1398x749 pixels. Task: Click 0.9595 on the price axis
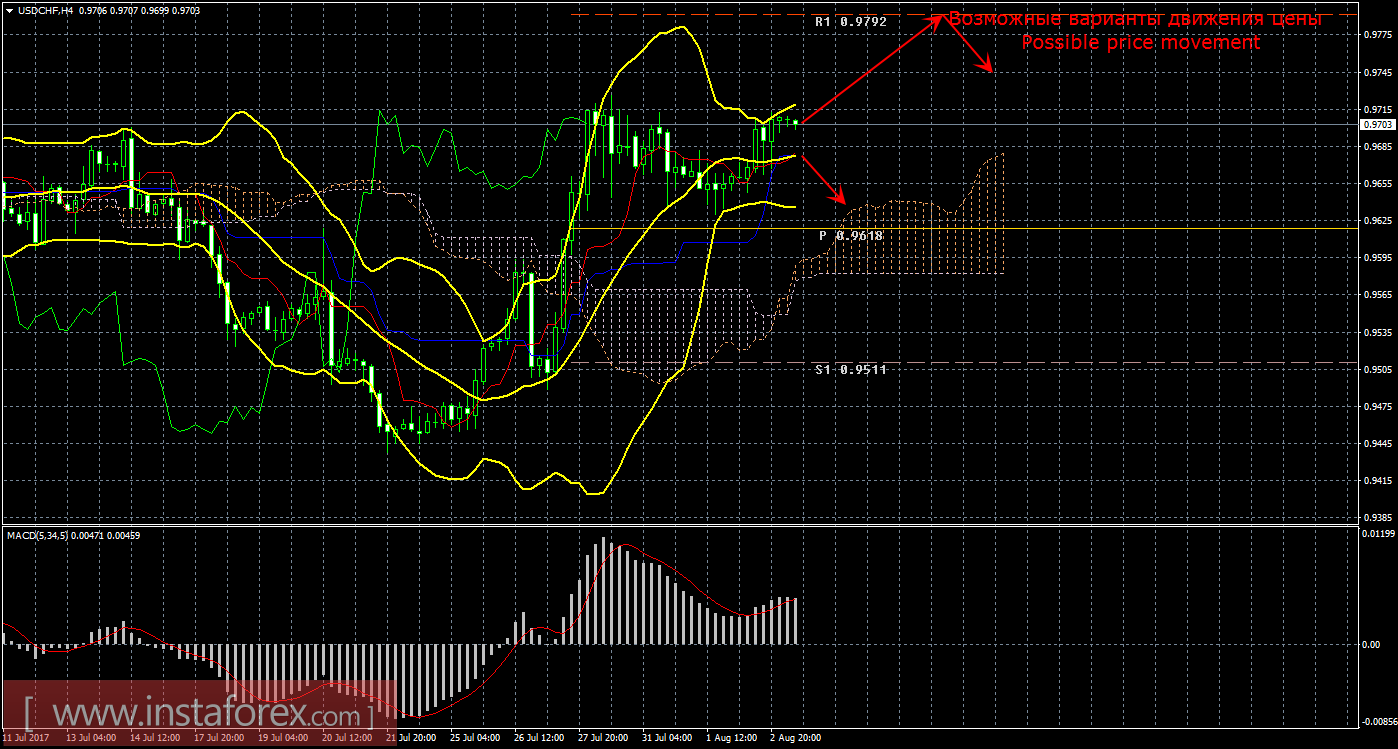[x=1378, y=258]
